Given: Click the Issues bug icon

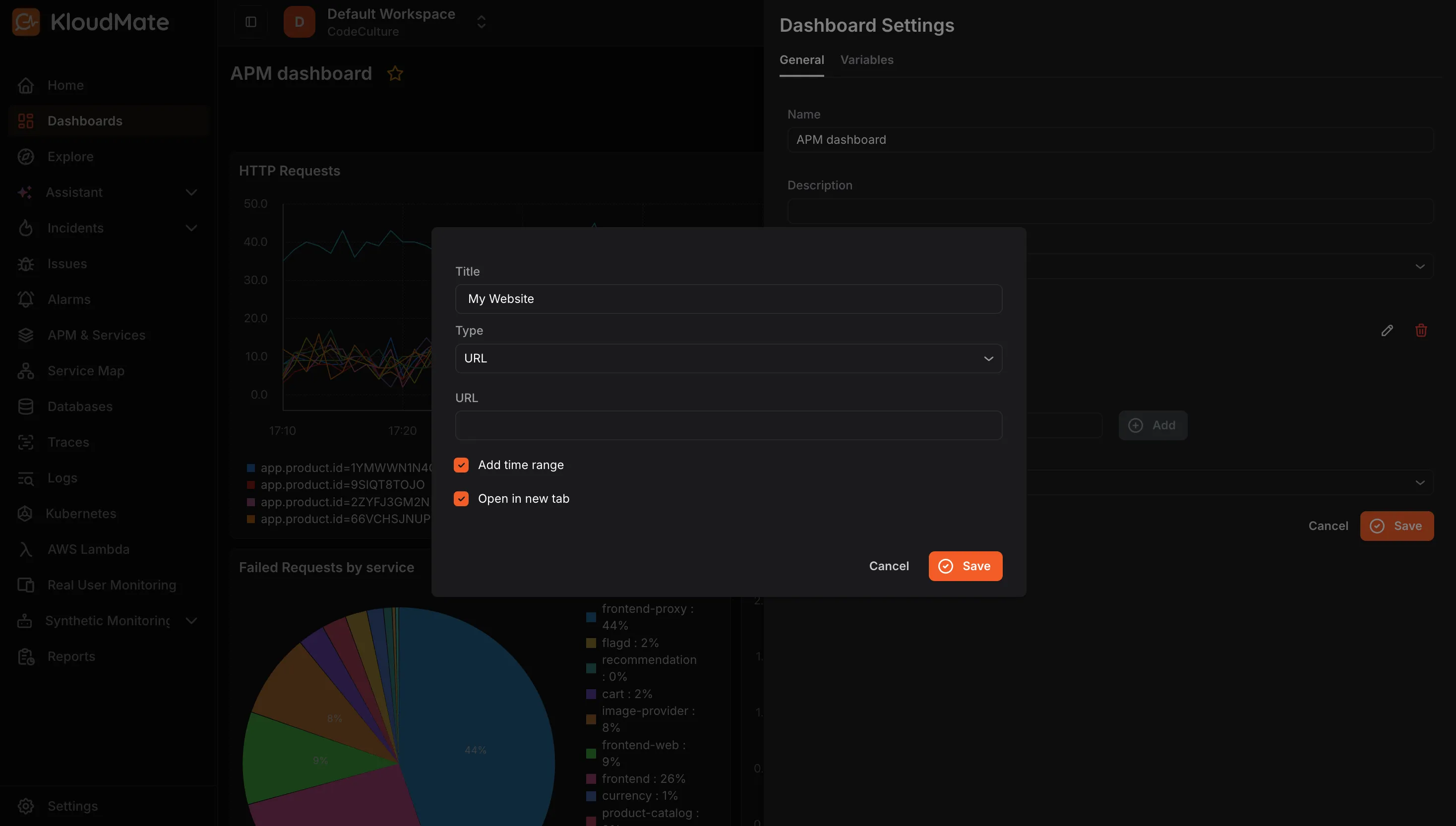Looking at the screenshot, I should click(25, 264).
